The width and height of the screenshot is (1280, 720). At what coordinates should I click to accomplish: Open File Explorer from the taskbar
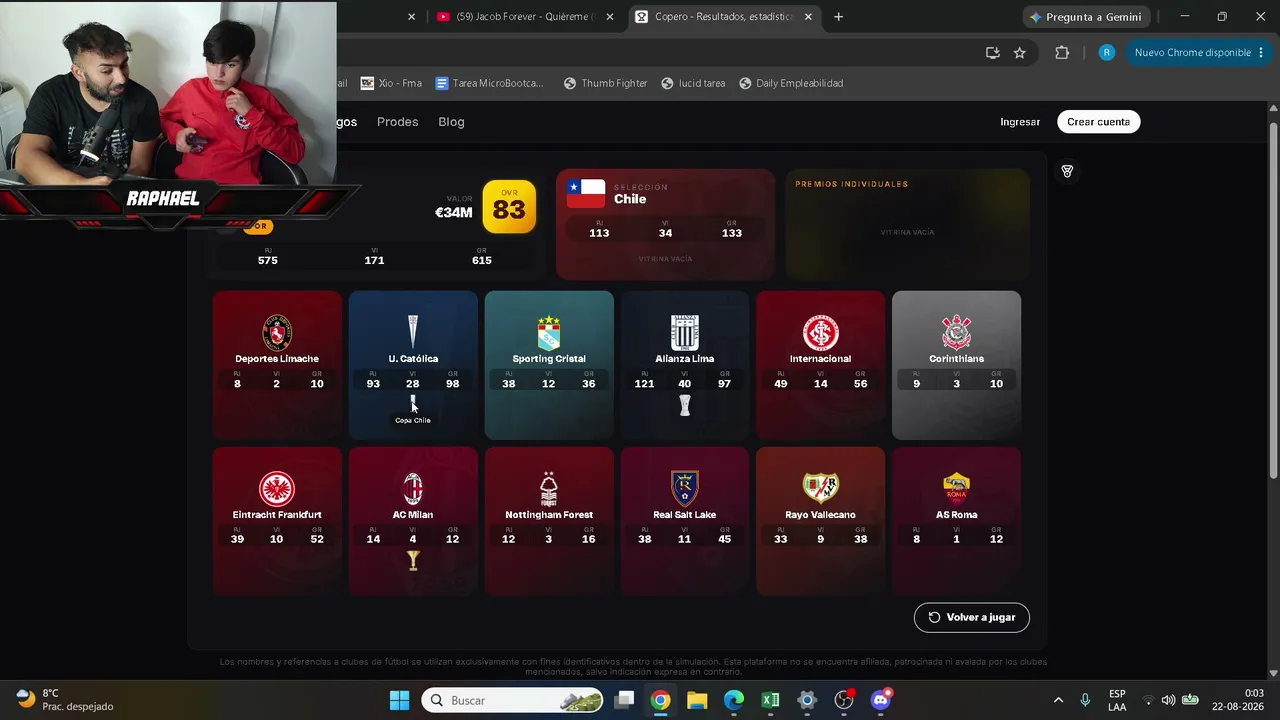pyautogui.click(x=697, y=700)
